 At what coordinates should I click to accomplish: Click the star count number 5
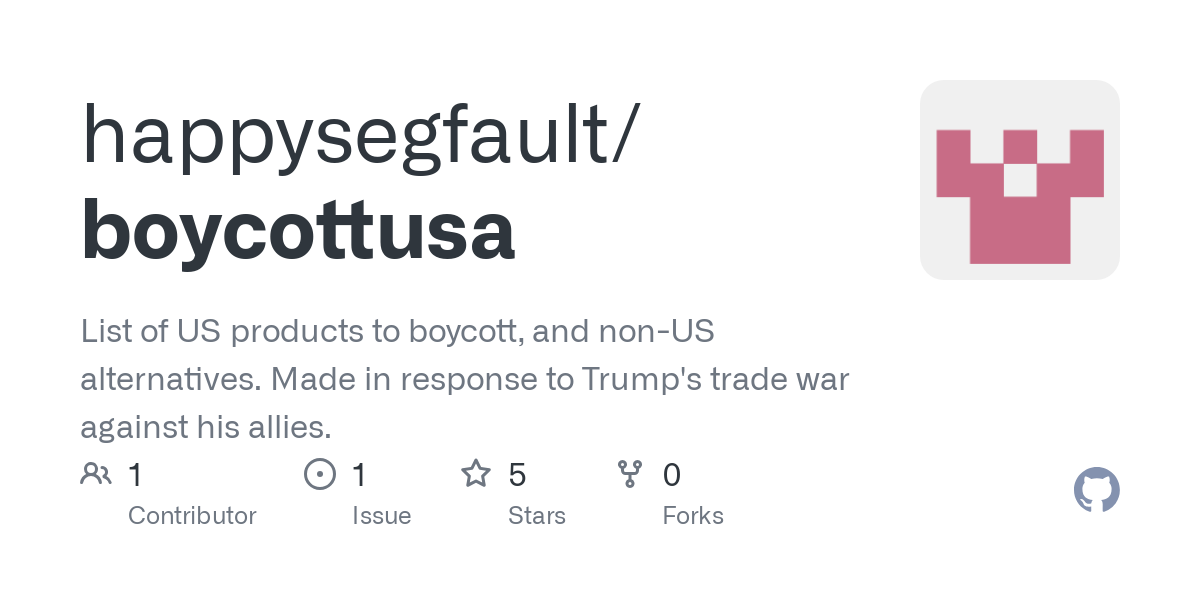click(x=517, y=475)
